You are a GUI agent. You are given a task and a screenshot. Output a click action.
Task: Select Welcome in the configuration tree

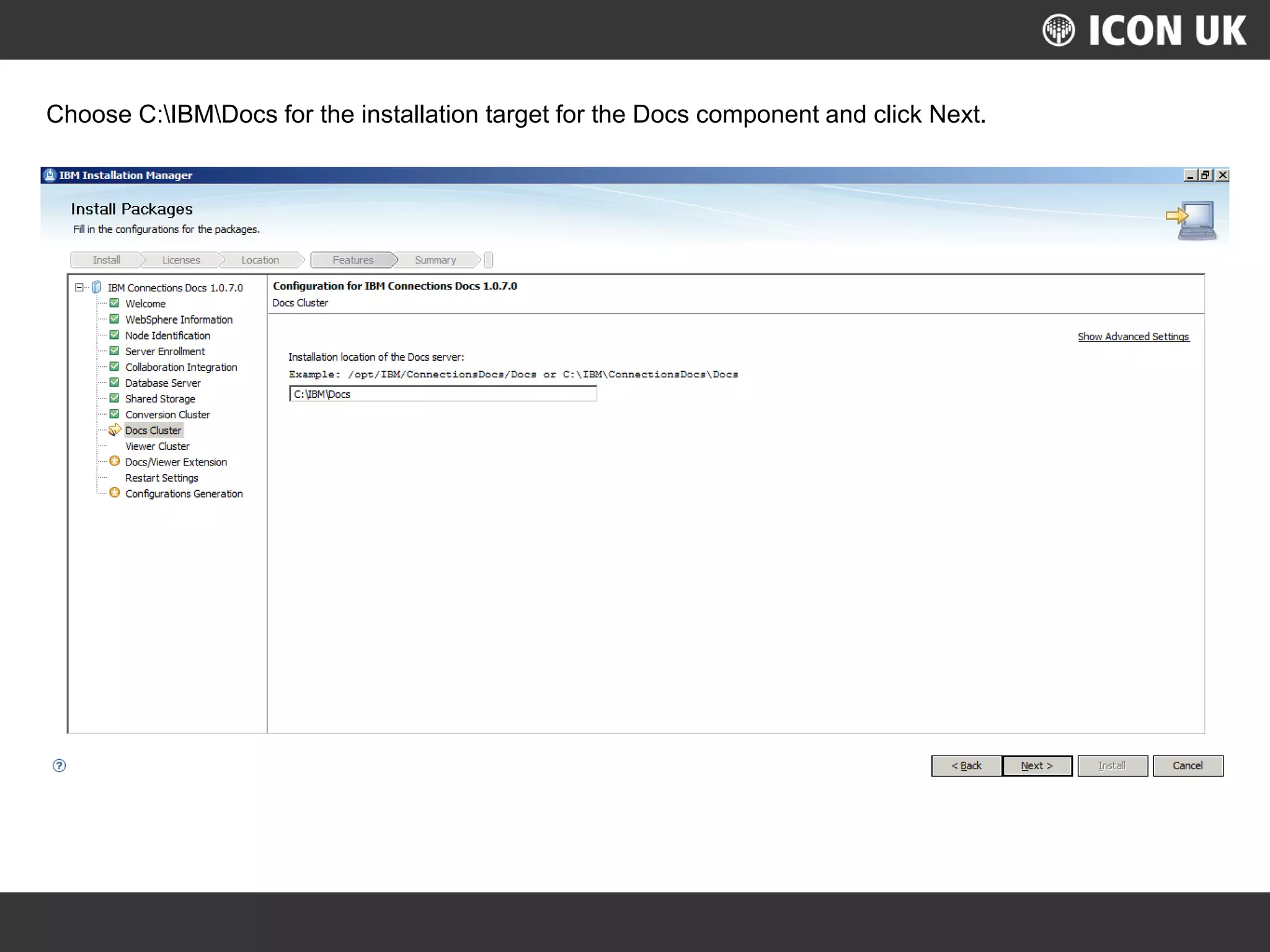coord(145,304)
